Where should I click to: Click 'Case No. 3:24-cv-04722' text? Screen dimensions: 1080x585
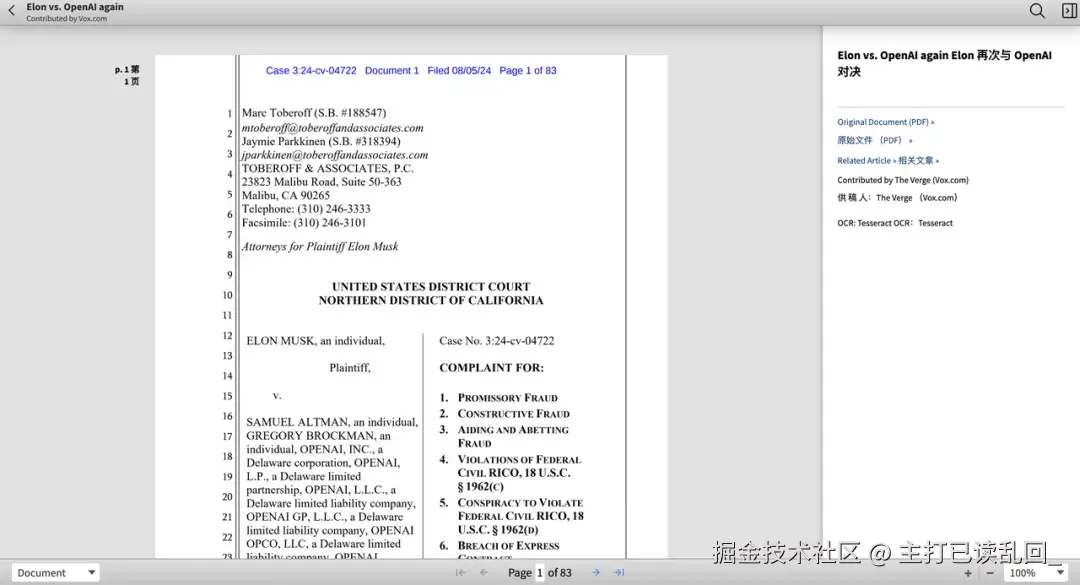tap(497, 341)
